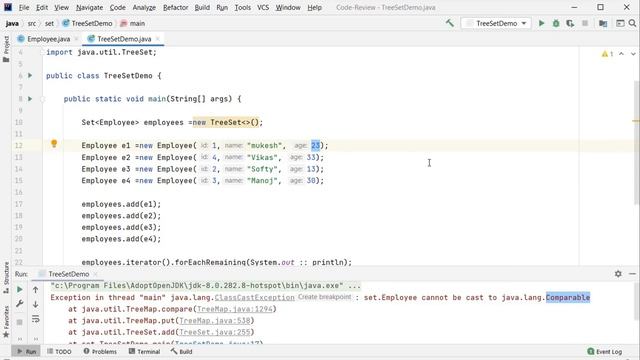This screenshot has width=640, height=360.
Task: Click the Search Everywhere magnifier icon
Action: click(x=632, y=23)
